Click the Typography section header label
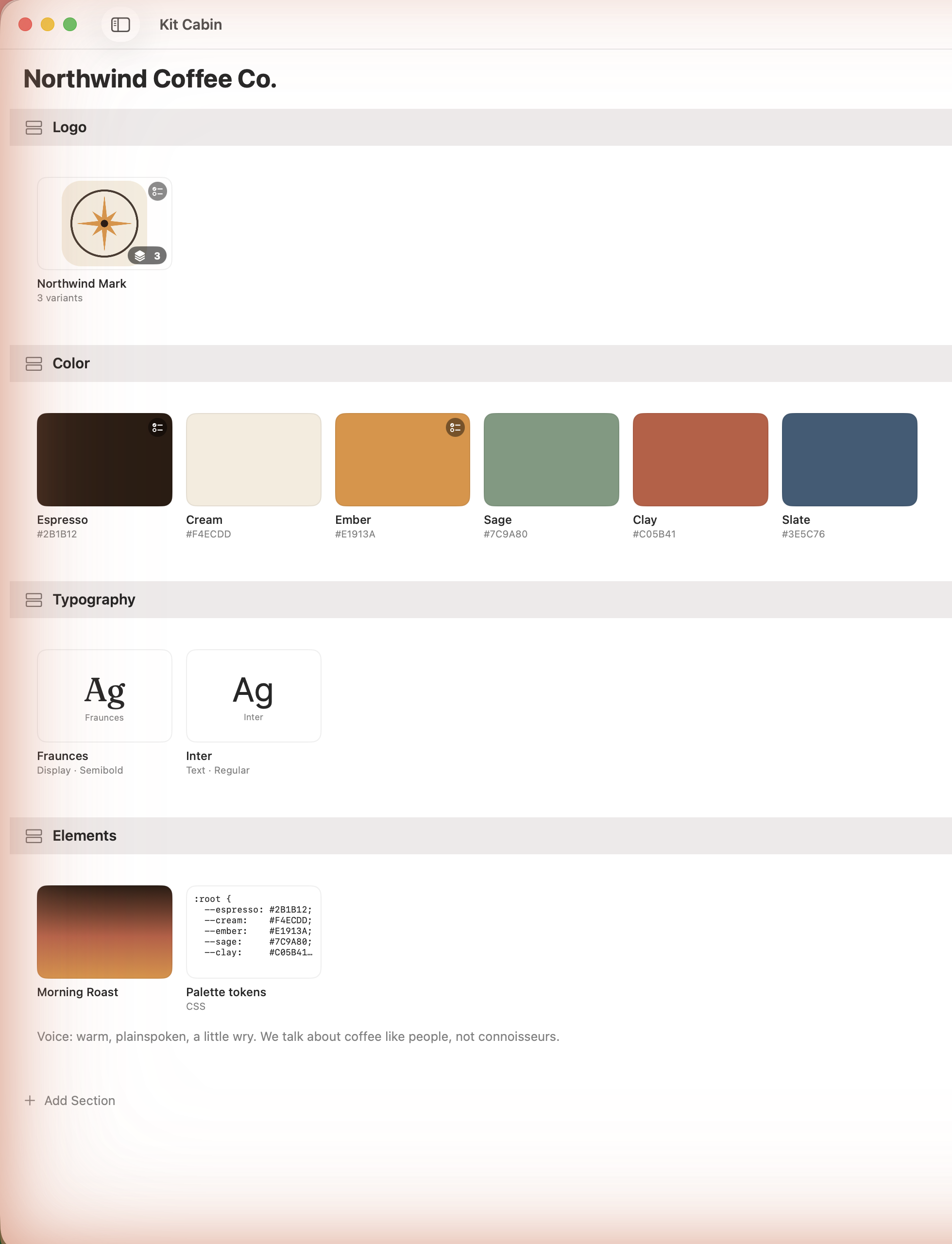Viewport: 952px width, 1244px height. (94, 600)
